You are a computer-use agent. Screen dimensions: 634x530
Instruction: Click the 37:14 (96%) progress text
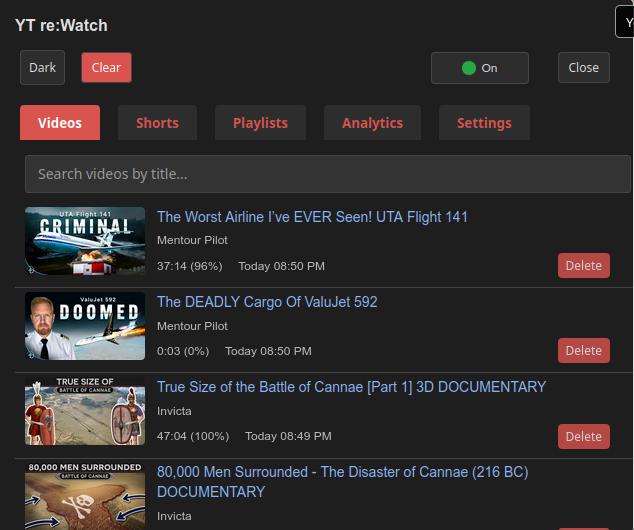190,266
